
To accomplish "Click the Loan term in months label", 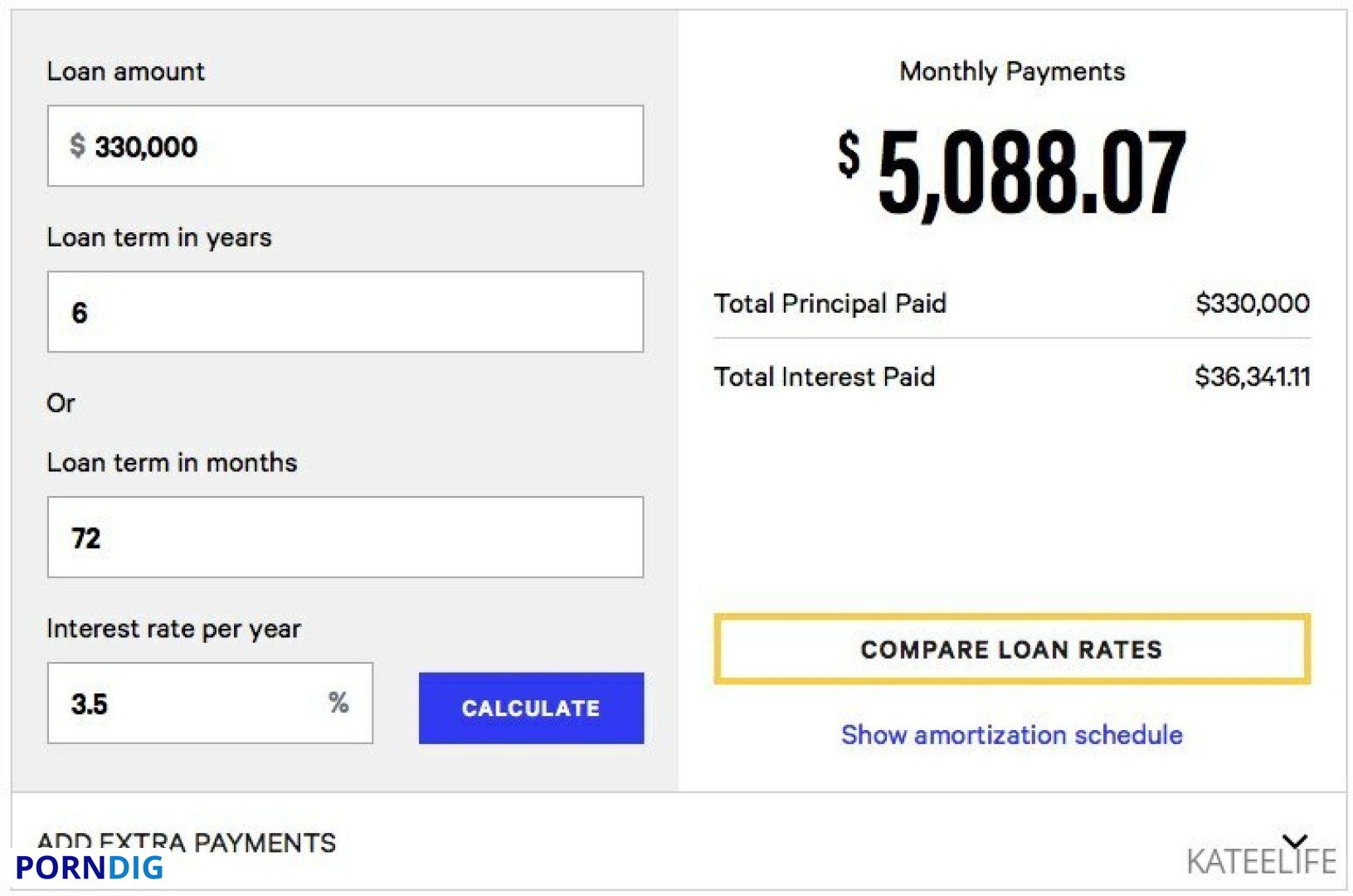I will click(172, 462).
